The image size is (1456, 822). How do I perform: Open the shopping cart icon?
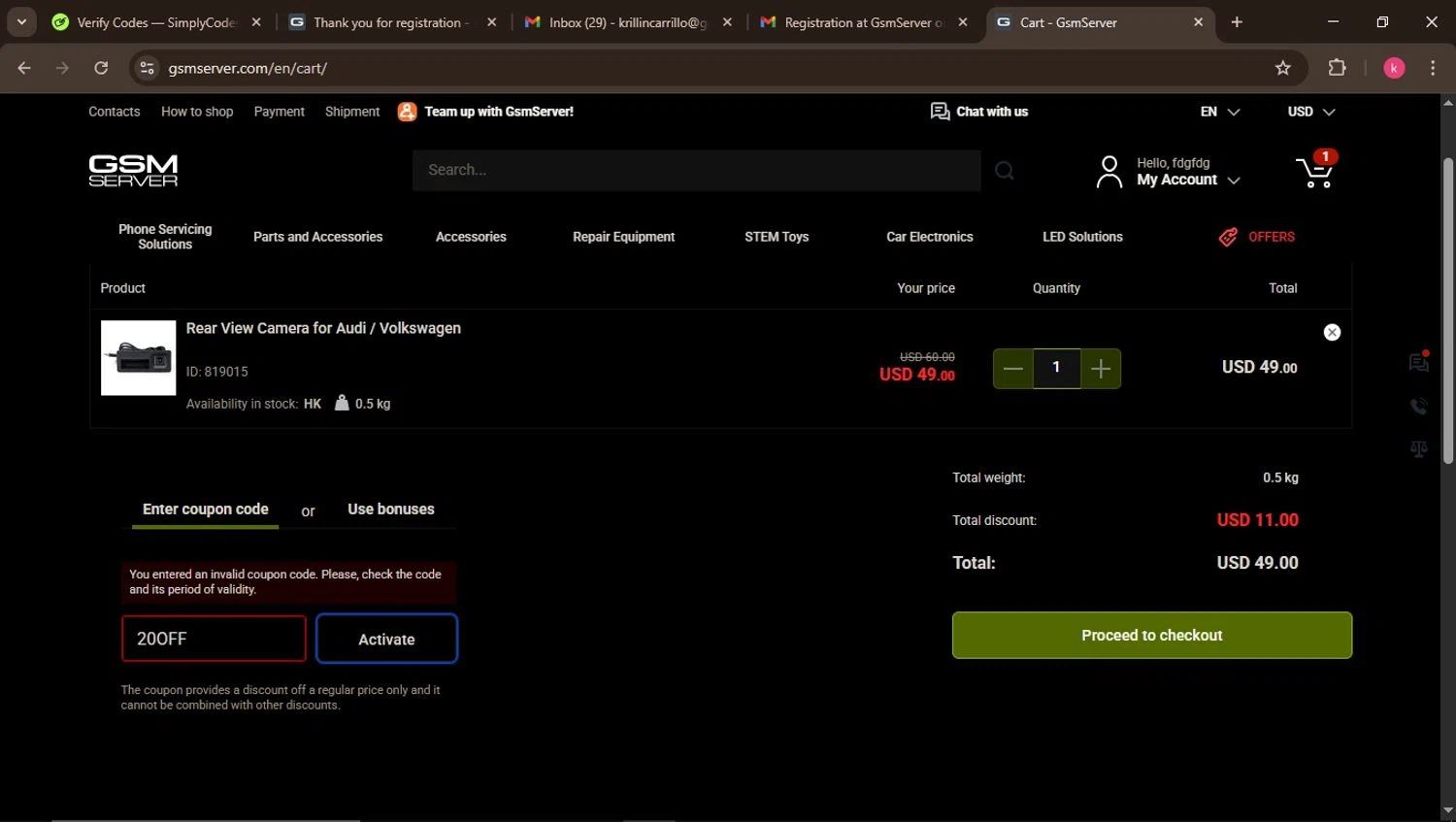click(x=1316, y=170)
